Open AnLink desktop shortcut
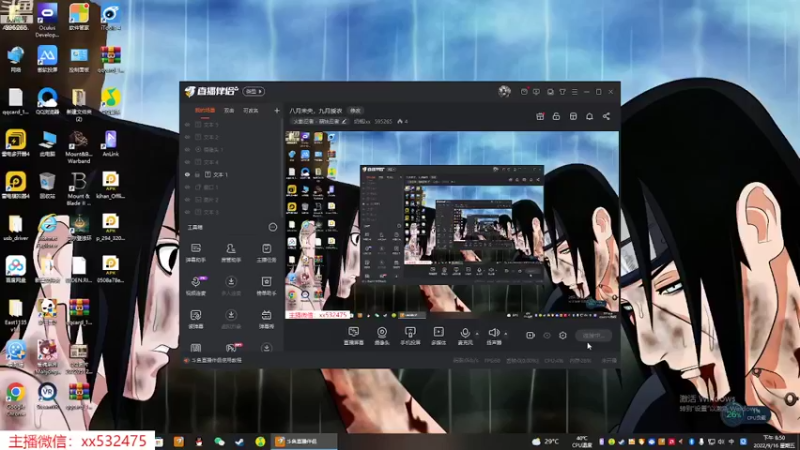The height and width of the screenshot is (450, 800). point(110,143)
